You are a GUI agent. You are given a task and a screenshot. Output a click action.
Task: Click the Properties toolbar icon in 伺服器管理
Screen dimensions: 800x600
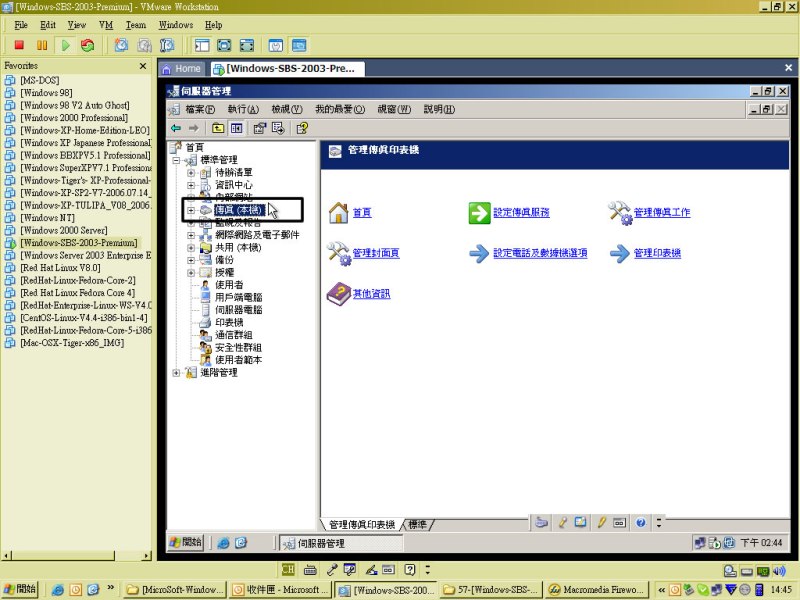260,128
